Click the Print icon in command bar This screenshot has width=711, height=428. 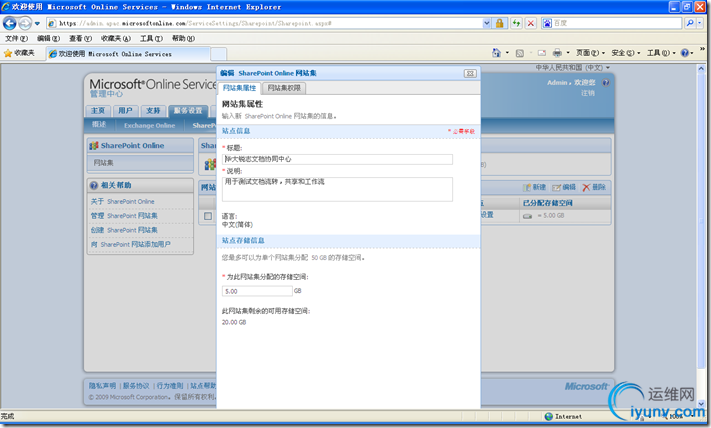pos(557,53)
